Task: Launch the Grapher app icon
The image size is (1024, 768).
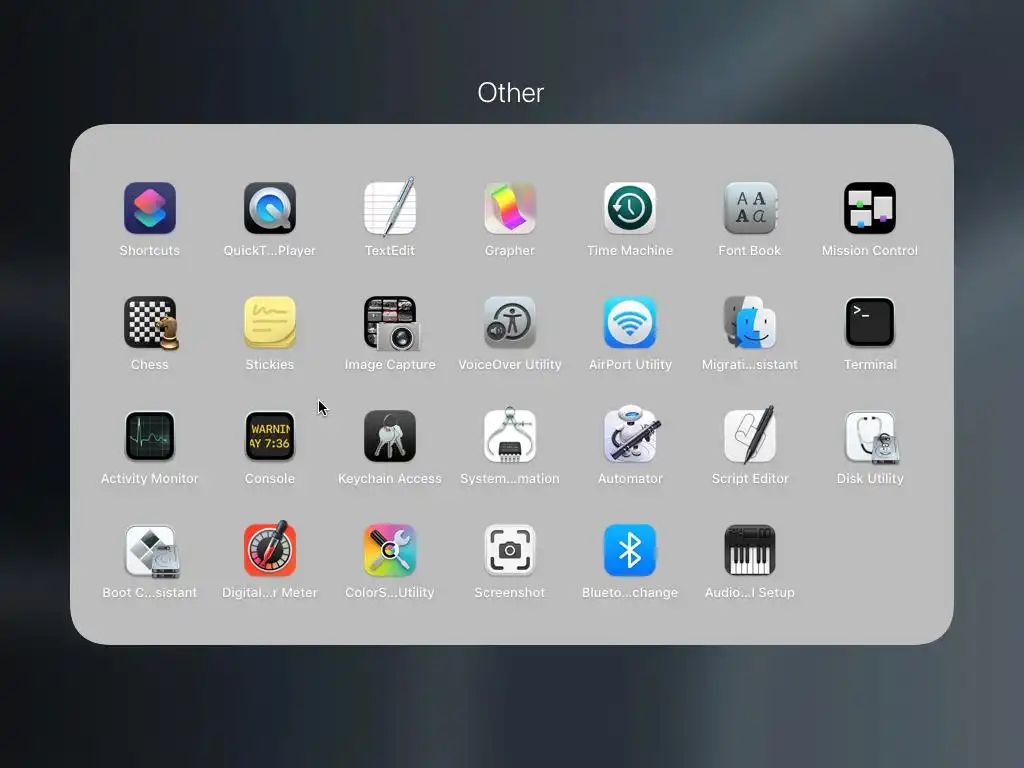Action: click(x=510, y=208)
